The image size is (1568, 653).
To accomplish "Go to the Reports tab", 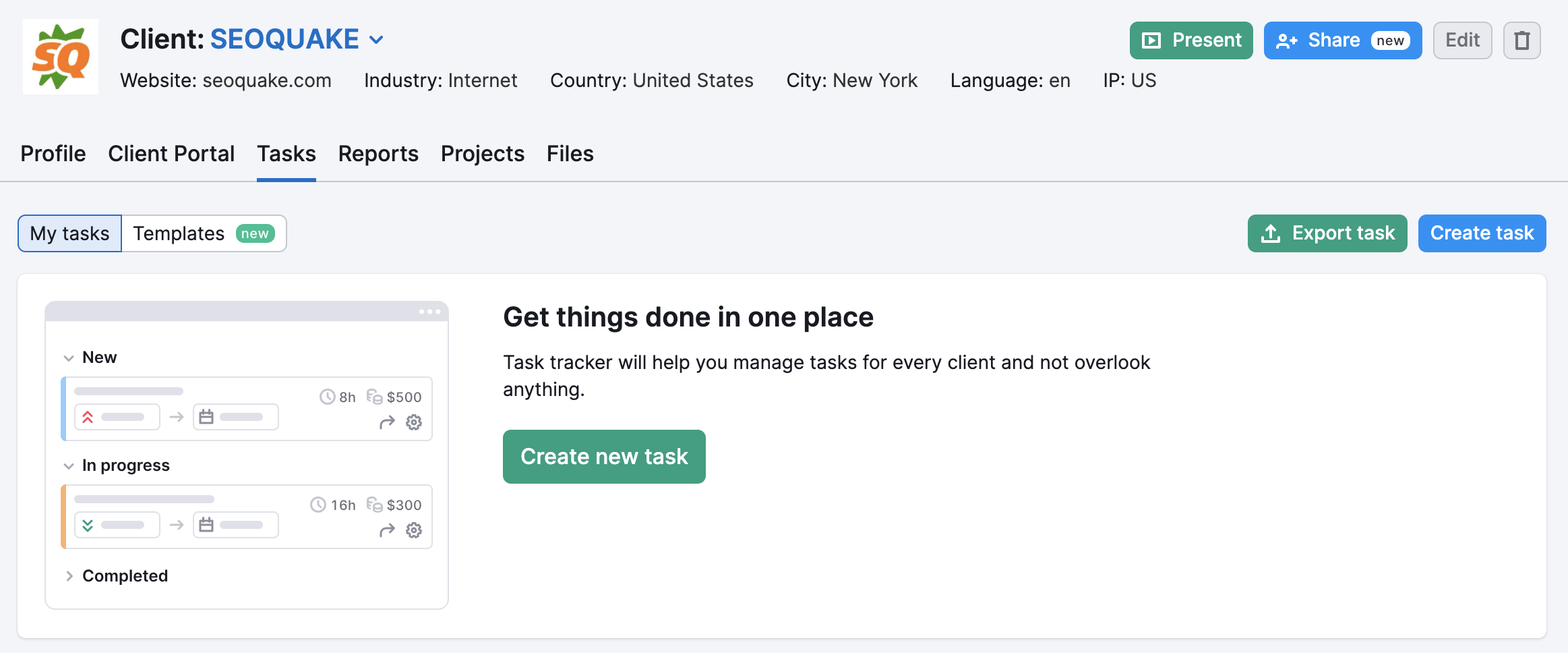I will click(x=378, y=154).
